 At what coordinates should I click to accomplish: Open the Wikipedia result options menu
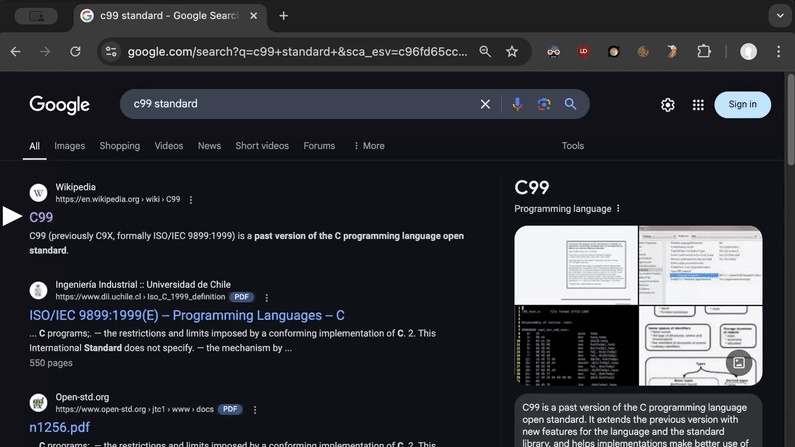pos(191,200)
